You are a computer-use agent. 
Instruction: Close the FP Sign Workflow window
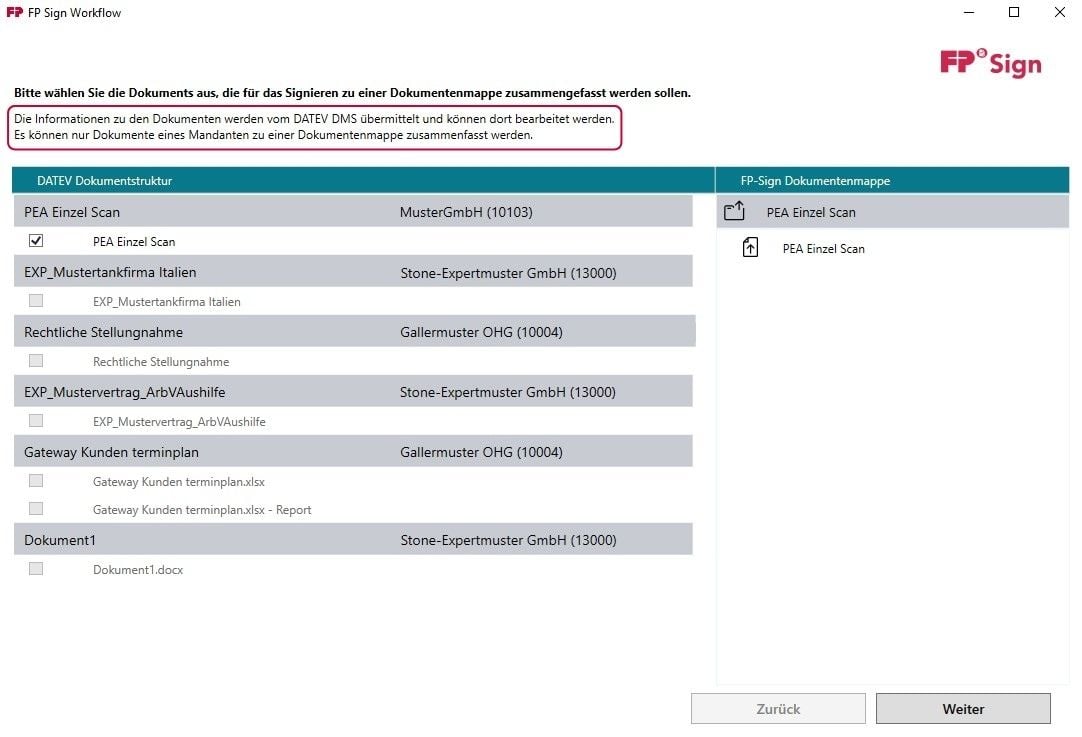point(1059,12)
